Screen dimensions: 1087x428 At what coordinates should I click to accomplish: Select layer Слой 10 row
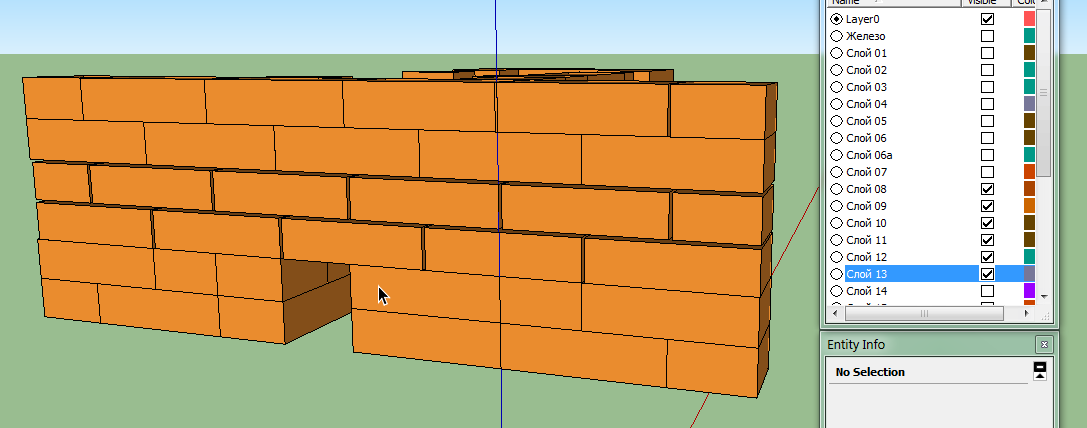click(866, 223)
